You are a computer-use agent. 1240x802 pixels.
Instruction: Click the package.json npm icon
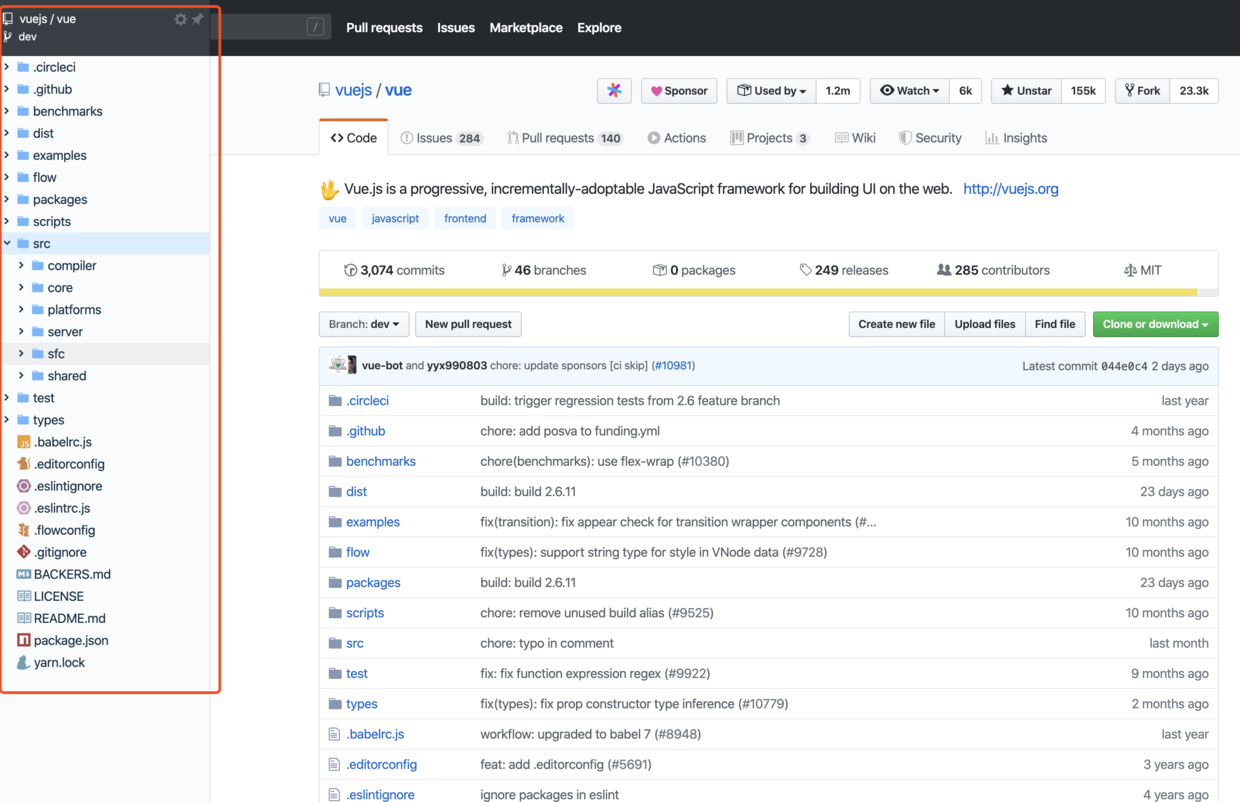[x=24, y=640]
